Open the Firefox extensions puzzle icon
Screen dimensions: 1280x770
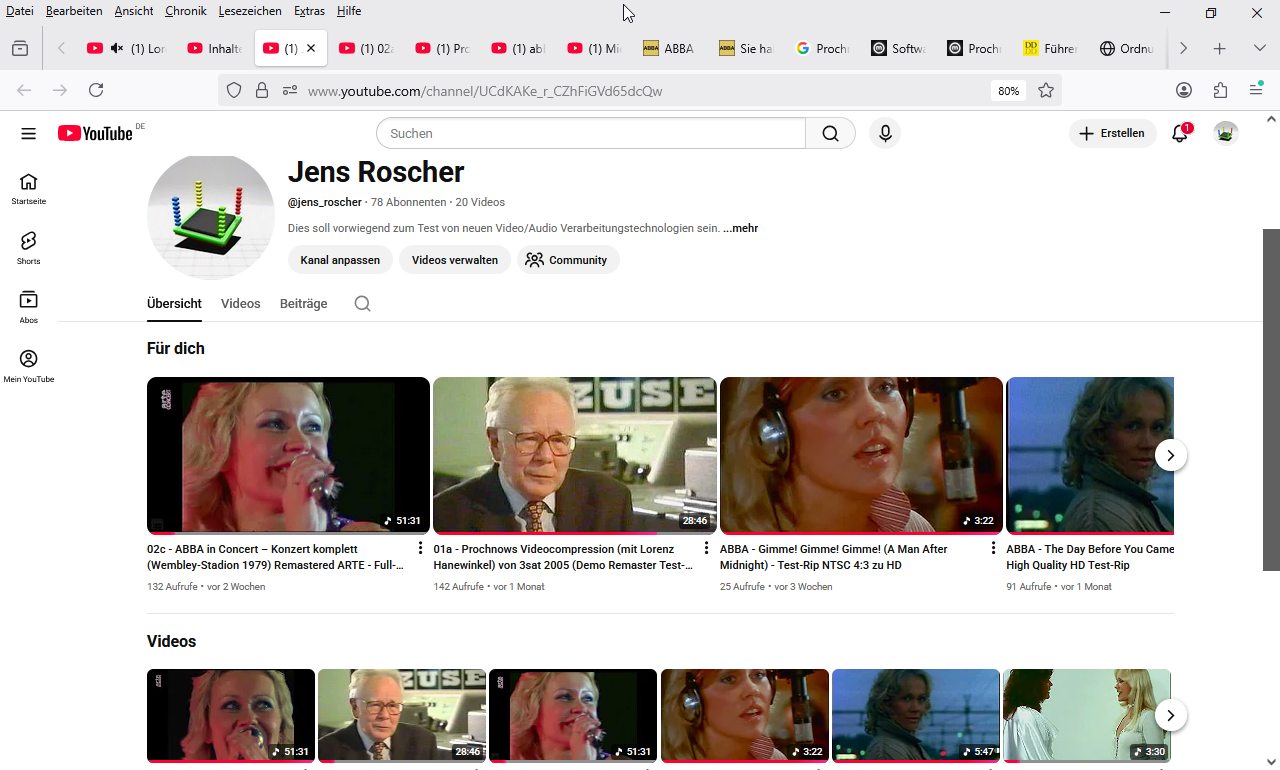[x=1220, y=91]
